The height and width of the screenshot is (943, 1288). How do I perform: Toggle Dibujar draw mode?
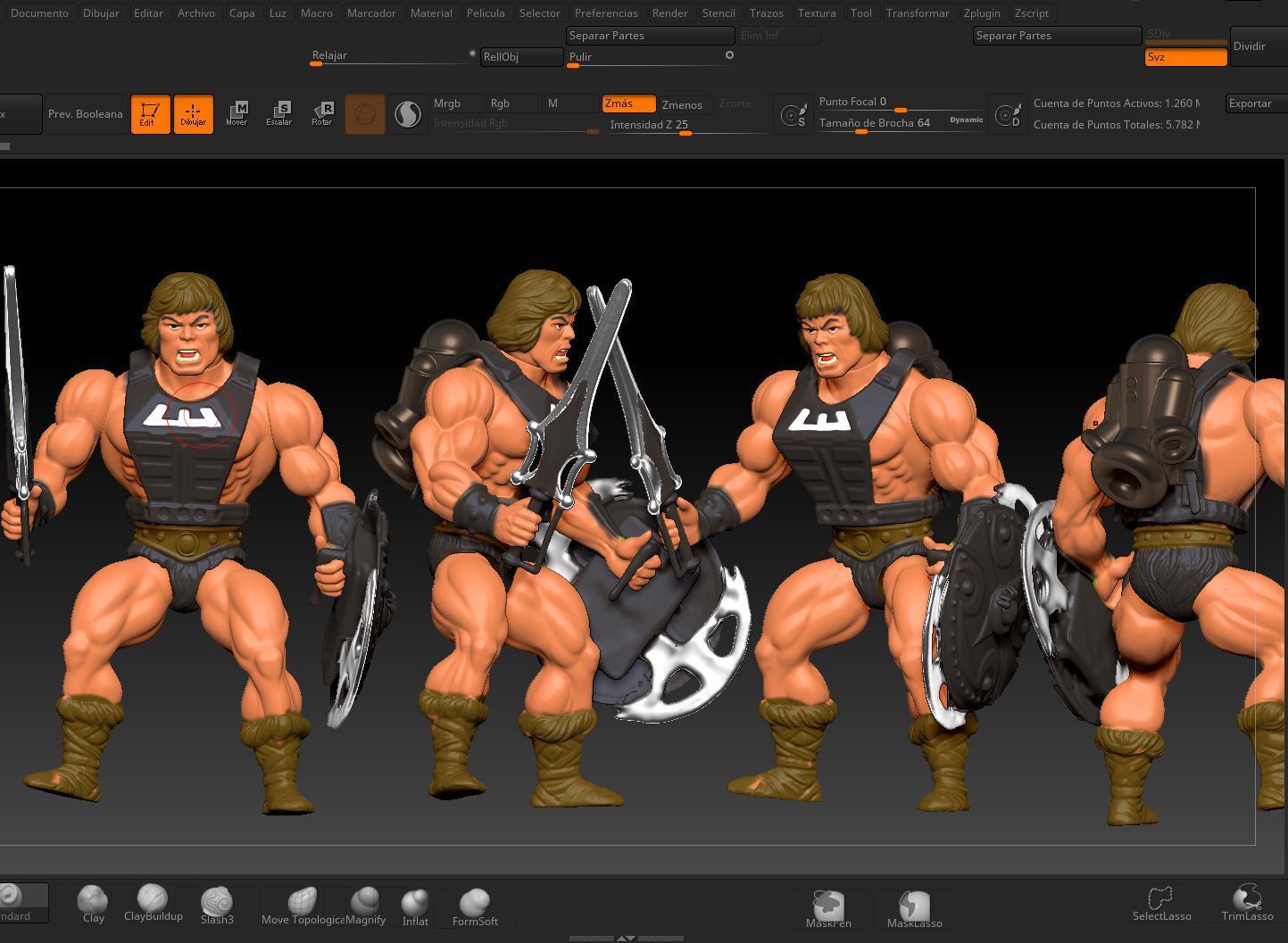pos(193,114)
